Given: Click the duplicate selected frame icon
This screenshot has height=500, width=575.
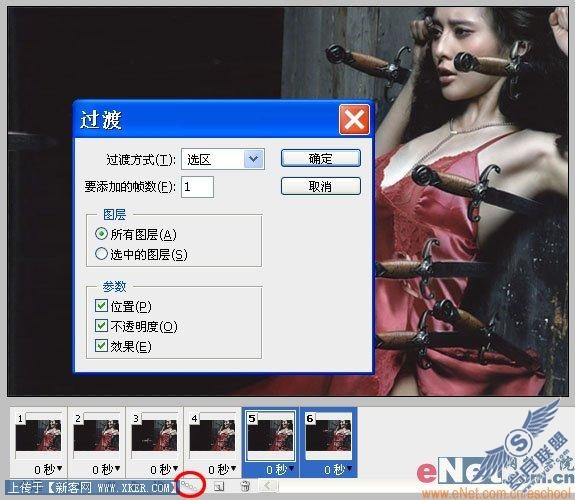Looking at the screenshot, I should (219, 487).
